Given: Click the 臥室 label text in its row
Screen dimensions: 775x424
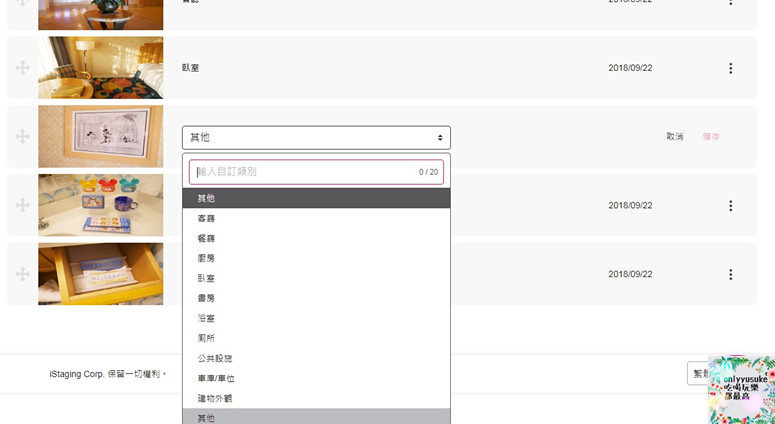Looking at the screenshot, I should point(190,68).
